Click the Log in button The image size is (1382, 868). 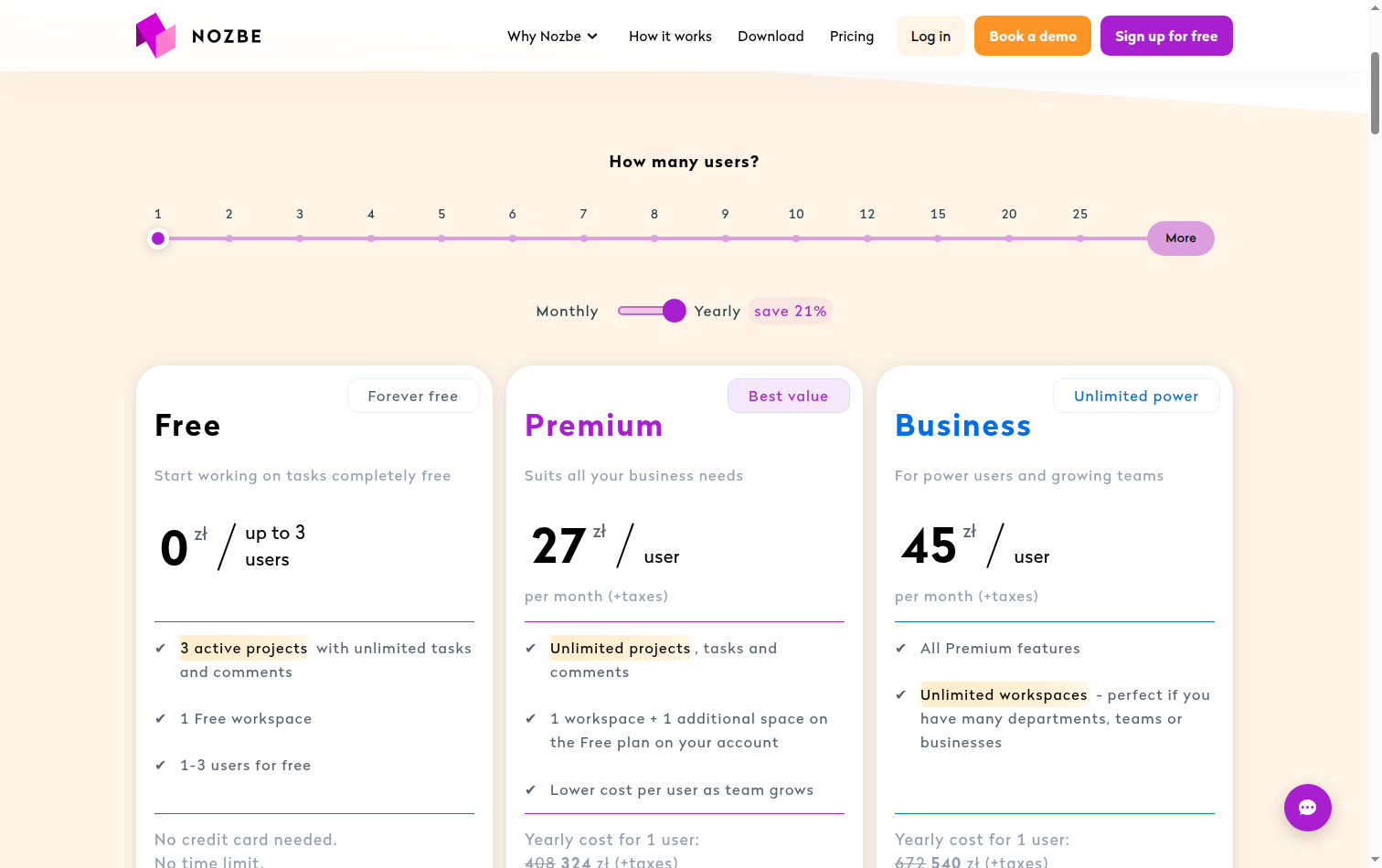pos(930,36)
